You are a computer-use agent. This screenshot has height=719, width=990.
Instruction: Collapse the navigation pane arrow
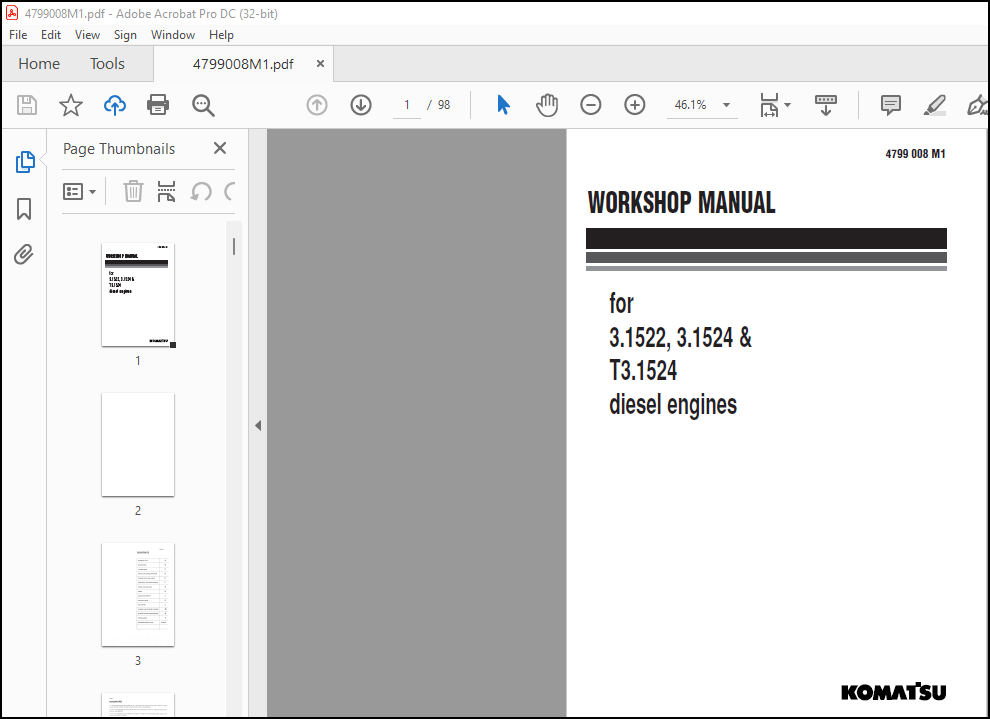(x=258, y=425)
